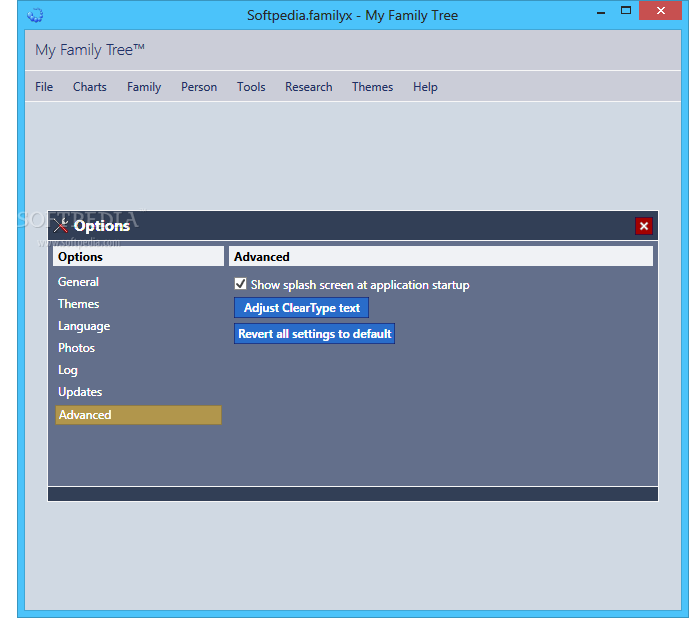The width and height of the screenshot is (689, 618).
Task: Click the Options list header
Action: (138, 256)
